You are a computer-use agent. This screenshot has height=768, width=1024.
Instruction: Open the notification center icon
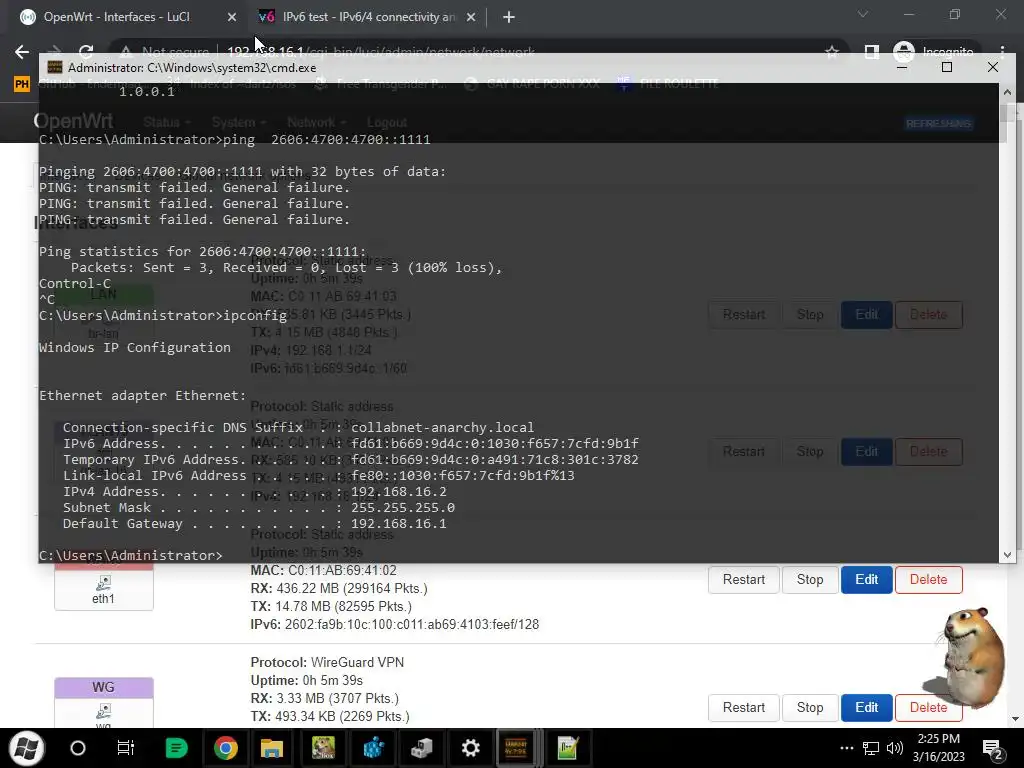[x=993, y=749]
